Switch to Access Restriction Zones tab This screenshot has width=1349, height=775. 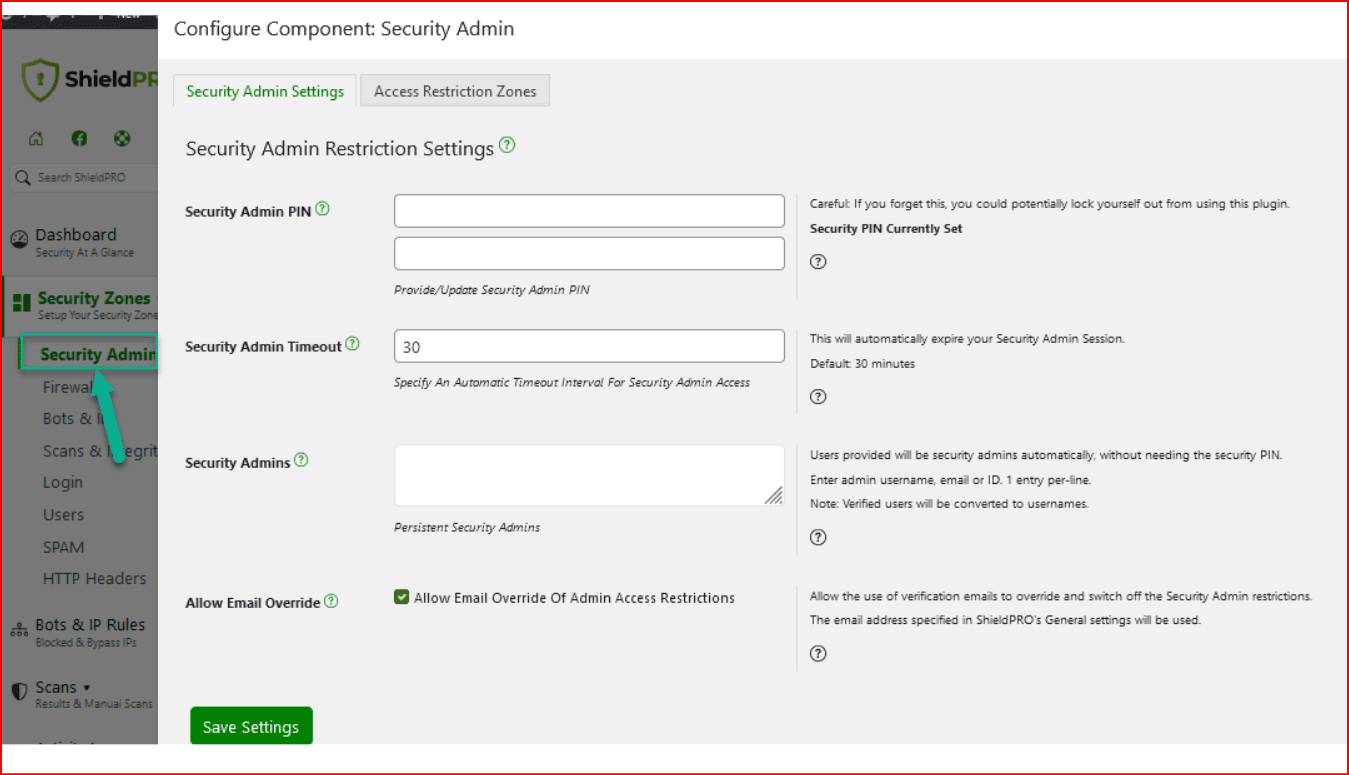455,91
